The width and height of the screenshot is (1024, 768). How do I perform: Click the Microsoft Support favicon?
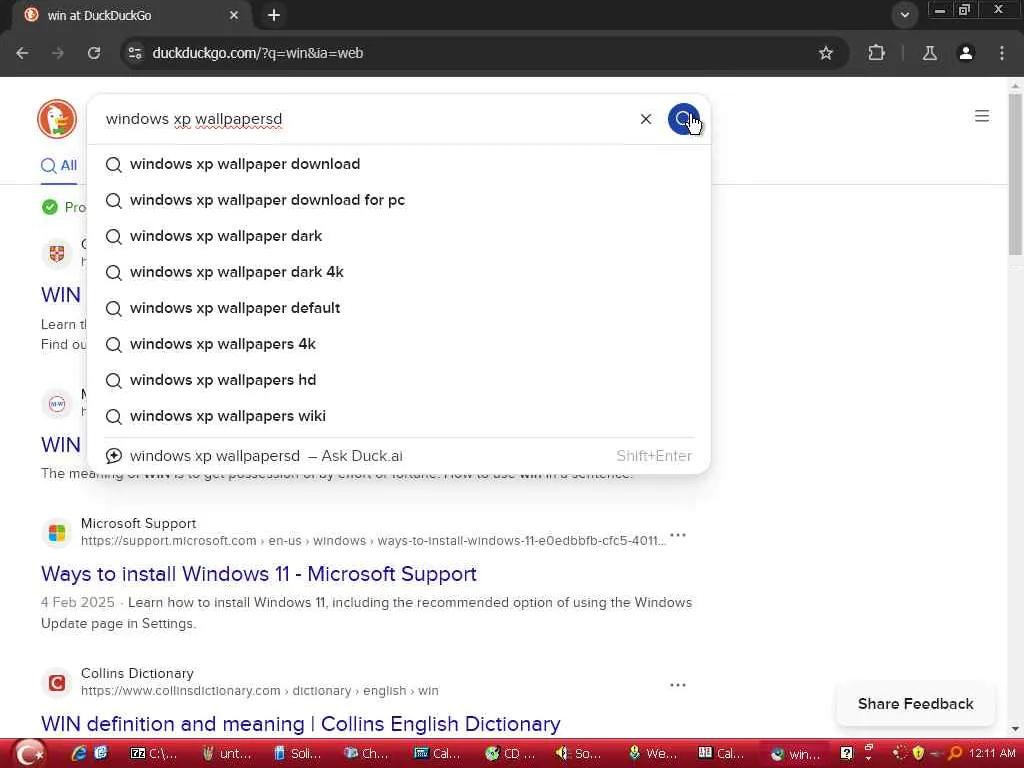pyautogui.click(x=57, y=532)
